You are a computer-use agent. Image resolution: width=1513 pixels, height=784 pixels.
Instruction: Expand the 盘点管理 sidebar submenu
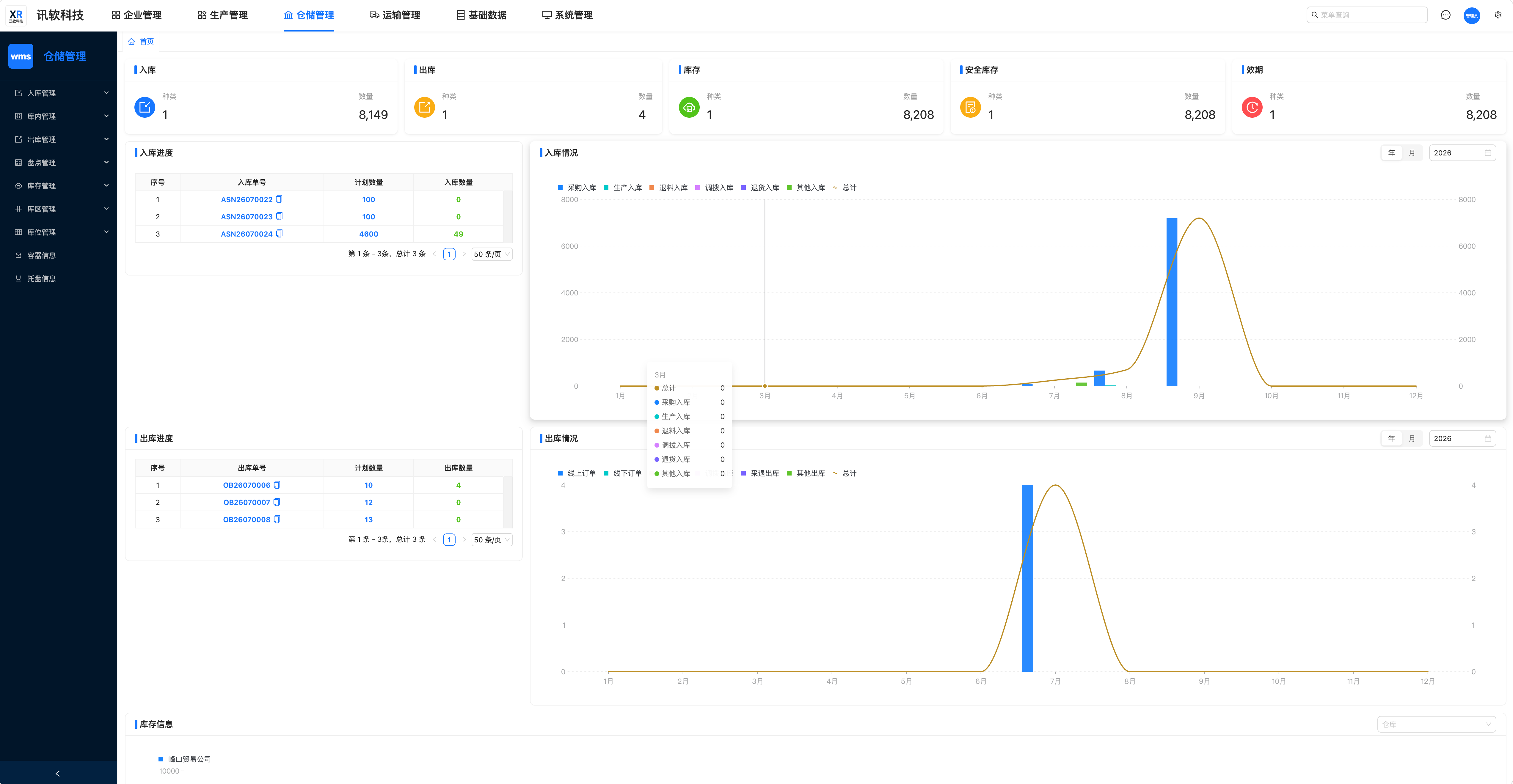[x=59, y=163]
